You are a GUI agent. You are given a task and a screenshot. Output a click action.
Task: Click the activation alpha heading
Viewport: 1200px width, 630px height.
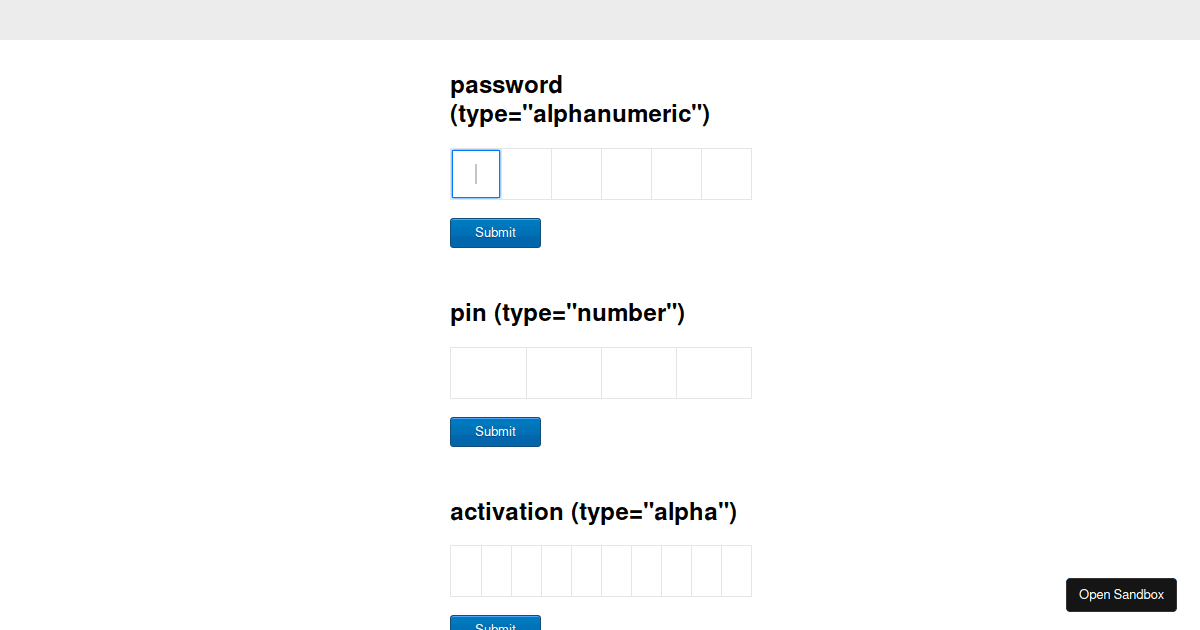pos(594,511)
